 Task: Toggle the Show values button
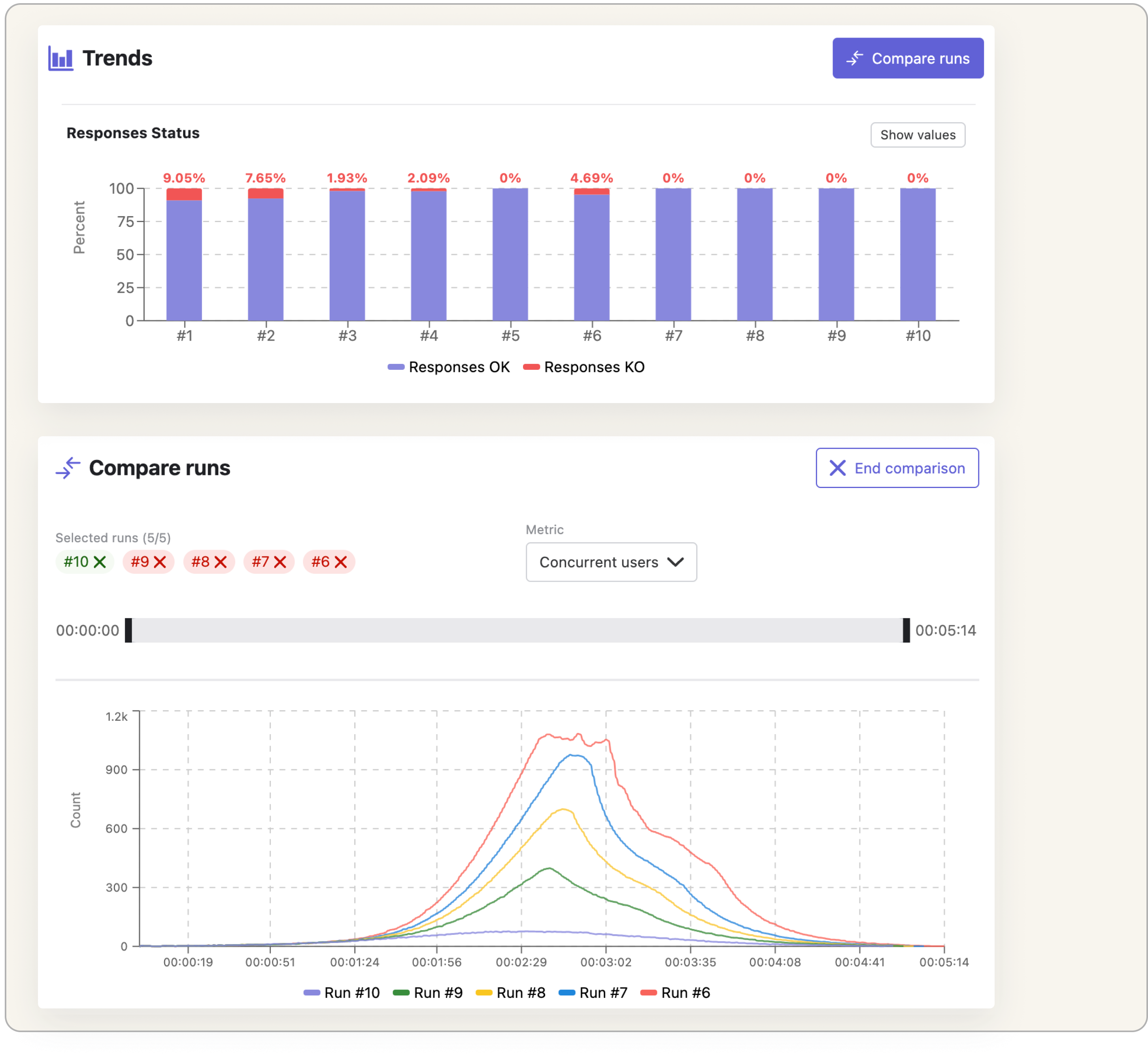pyautogui.click(x=917, y=135)
